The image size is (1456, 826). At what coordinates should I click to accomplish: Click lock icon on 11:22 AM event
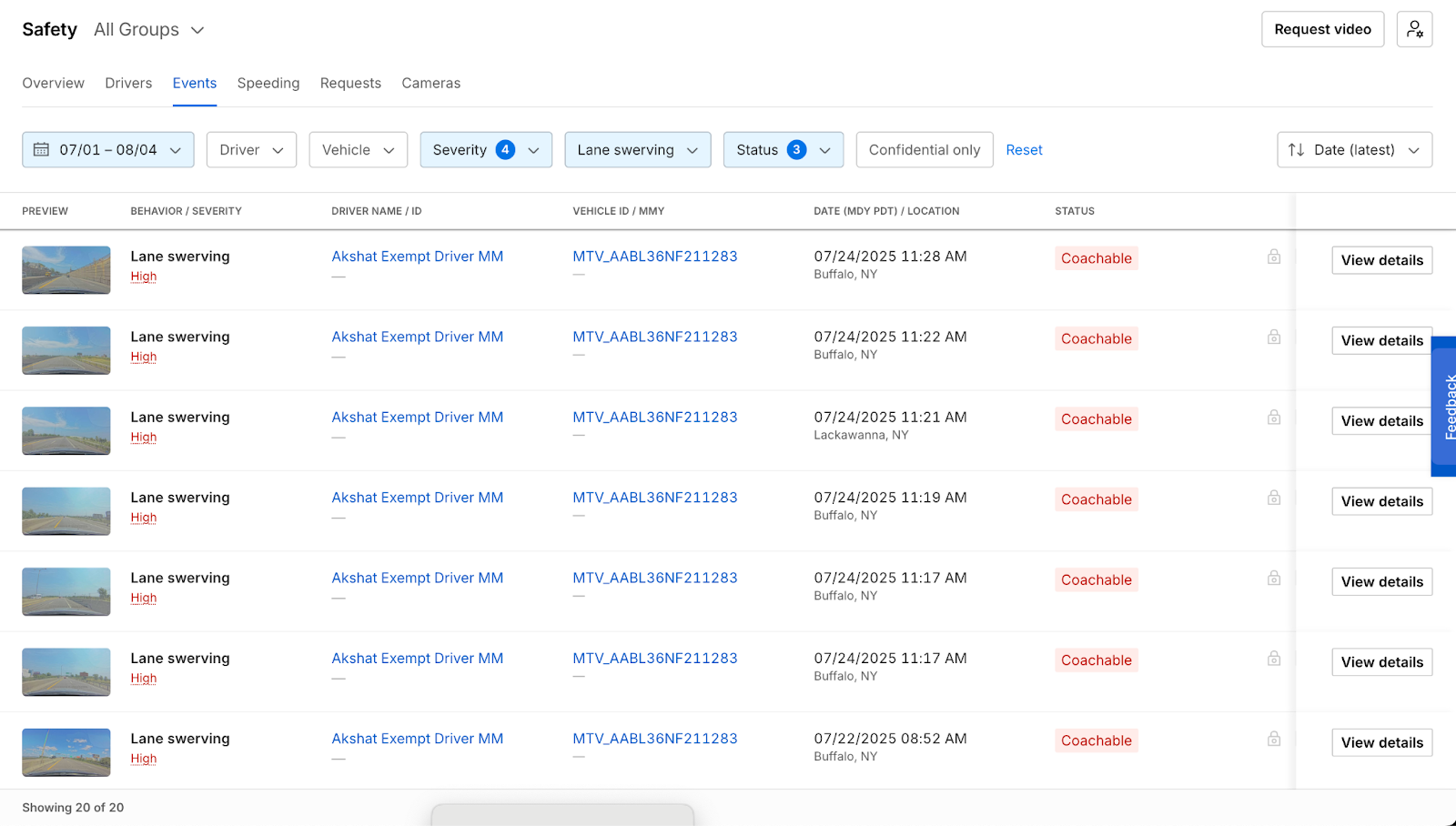(x=1274, y=337)
